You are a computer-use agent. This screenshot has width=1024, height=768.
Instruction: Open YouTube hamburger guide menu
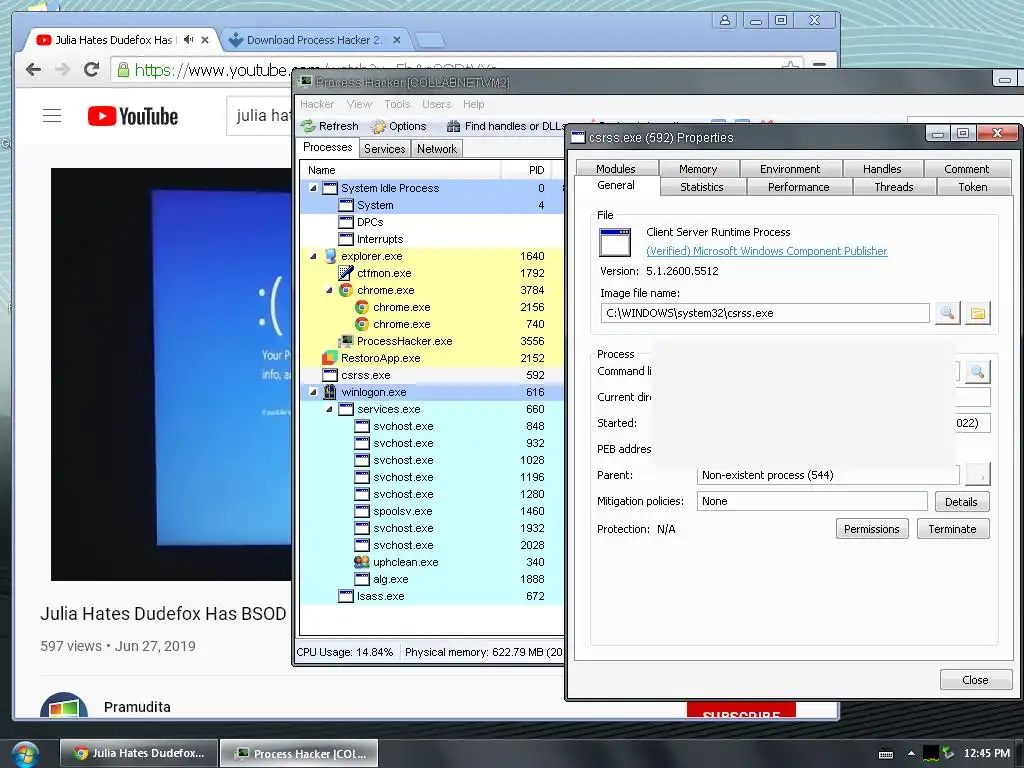52,116
